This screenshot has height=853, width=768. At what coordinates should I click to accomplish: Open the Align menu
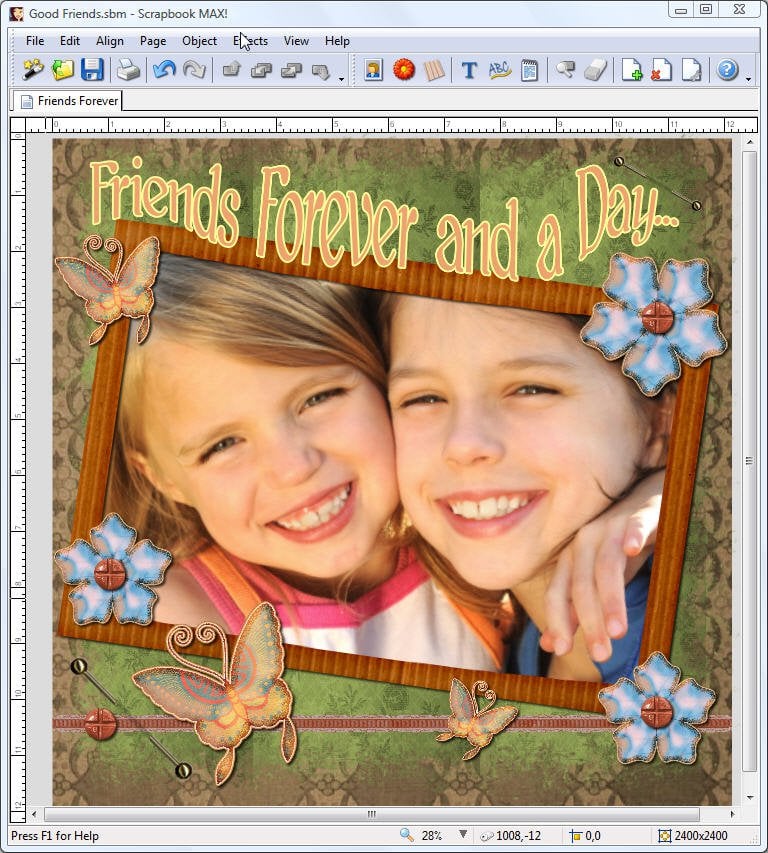click(x=110, y=41)
